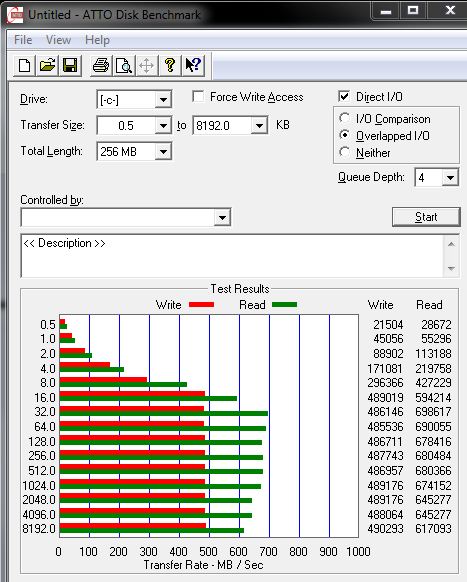Expand the minimum Transfer Size dropdown 0.5
Viewport: 467px width, 582px height.
[163, 125]
